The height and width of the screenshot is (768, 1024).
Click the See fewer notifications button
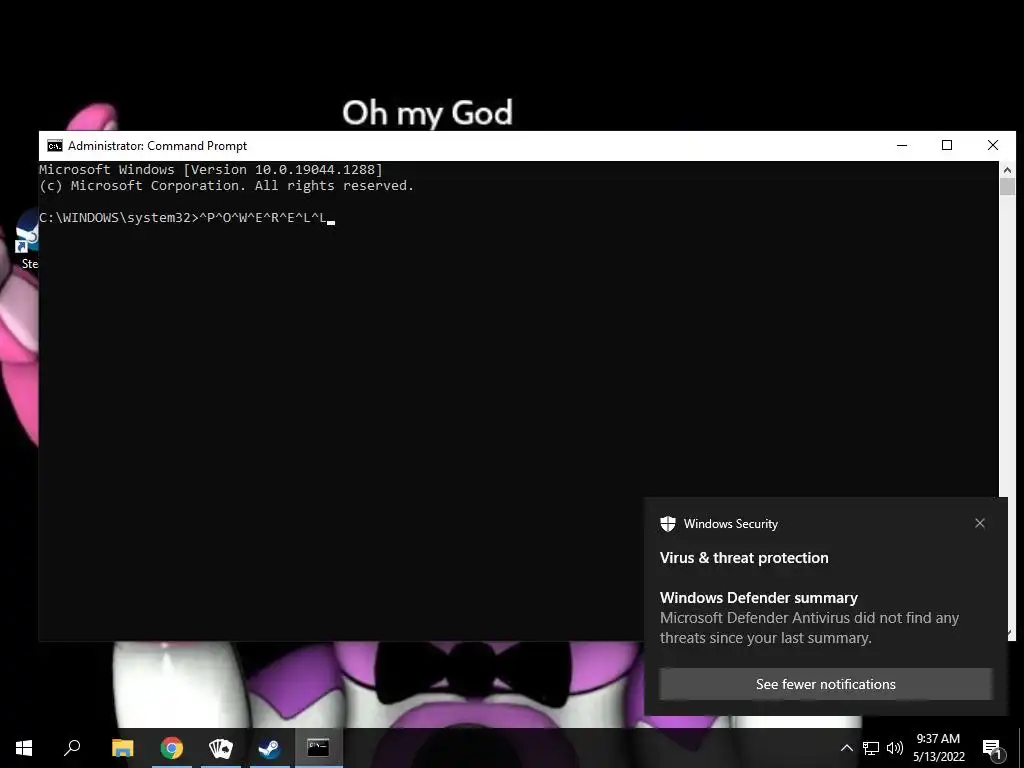825,684
